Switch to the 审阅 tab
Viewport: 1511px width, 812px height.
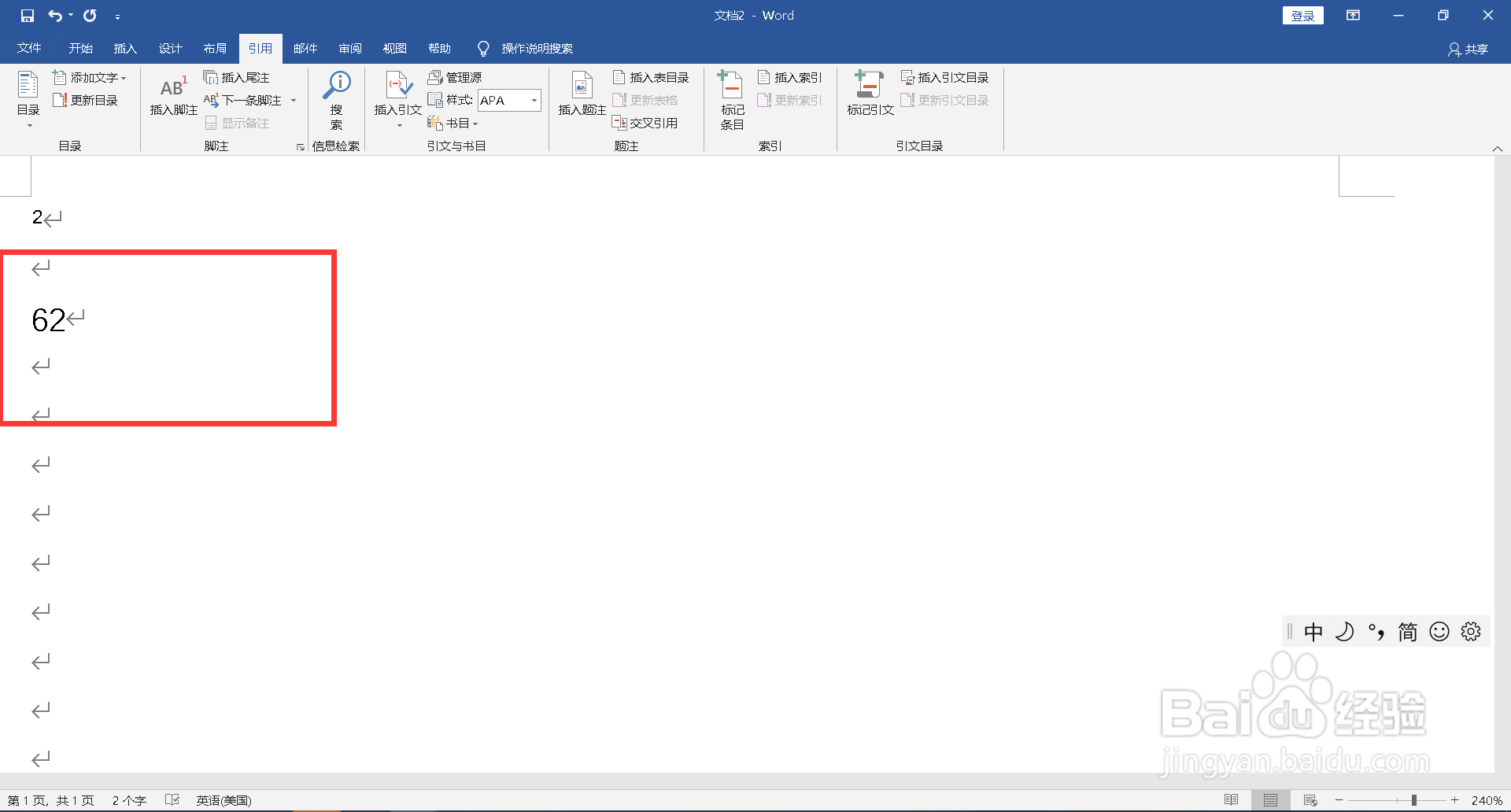point(350,49)
